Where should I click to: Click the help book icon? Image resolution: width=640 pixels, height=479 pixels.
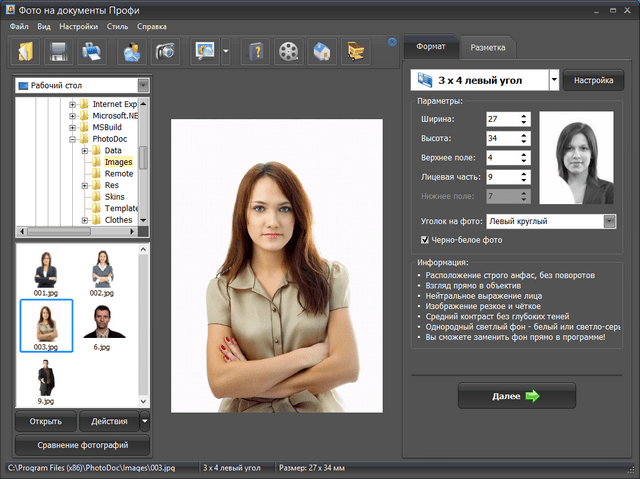point(256,50)
